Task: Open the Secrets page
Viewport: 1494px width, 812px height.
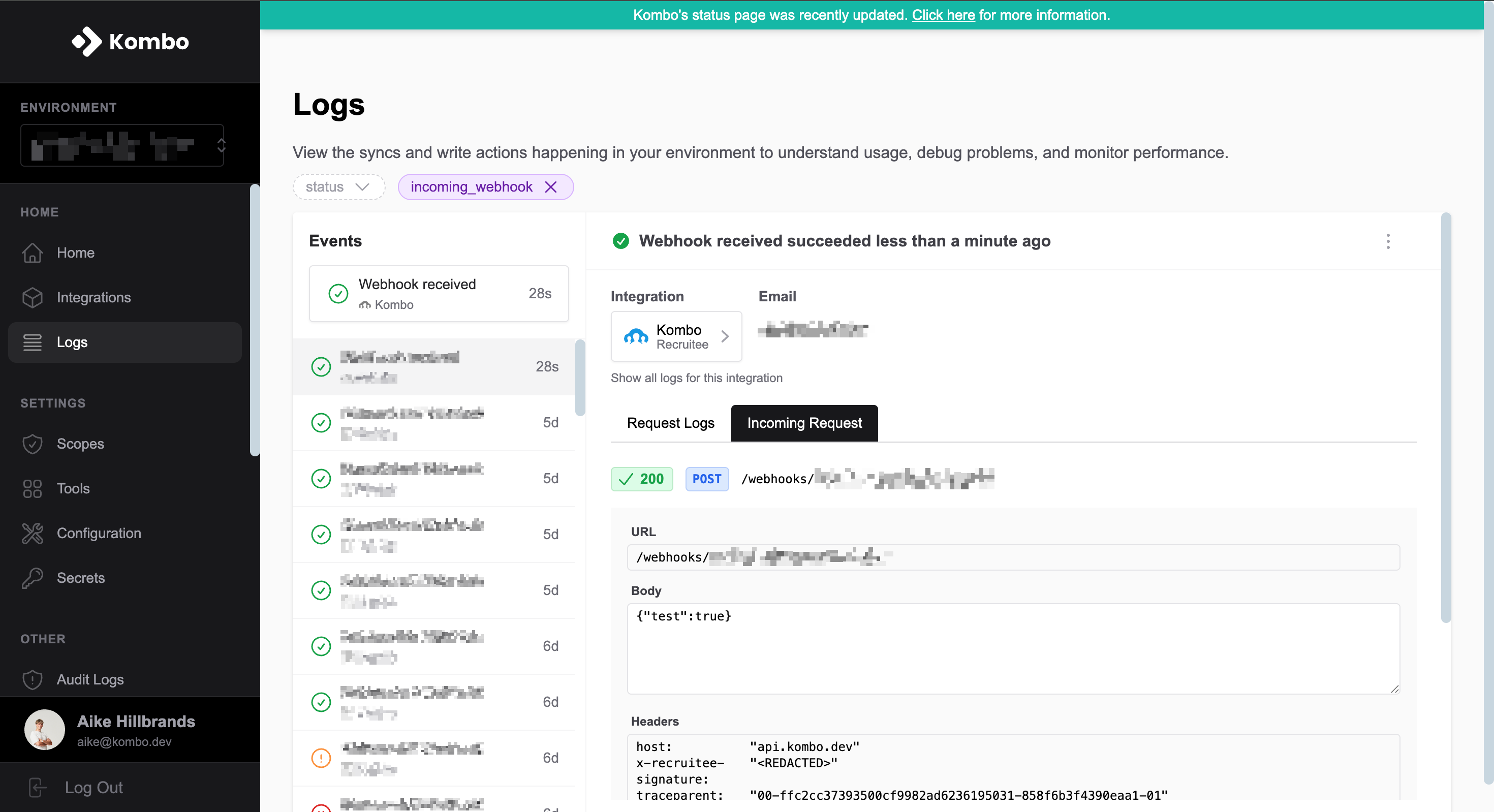Action: [124, 578]
